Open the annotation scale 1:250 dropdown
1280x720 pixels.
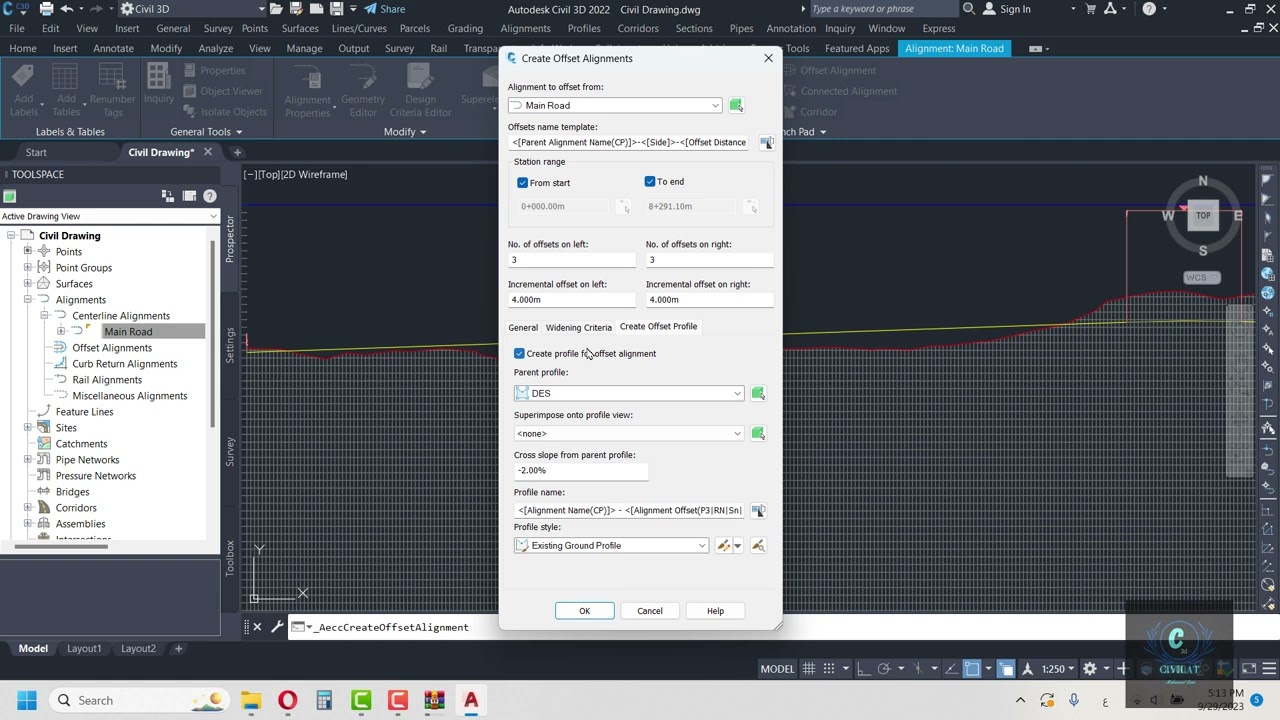click(1058, 669)
